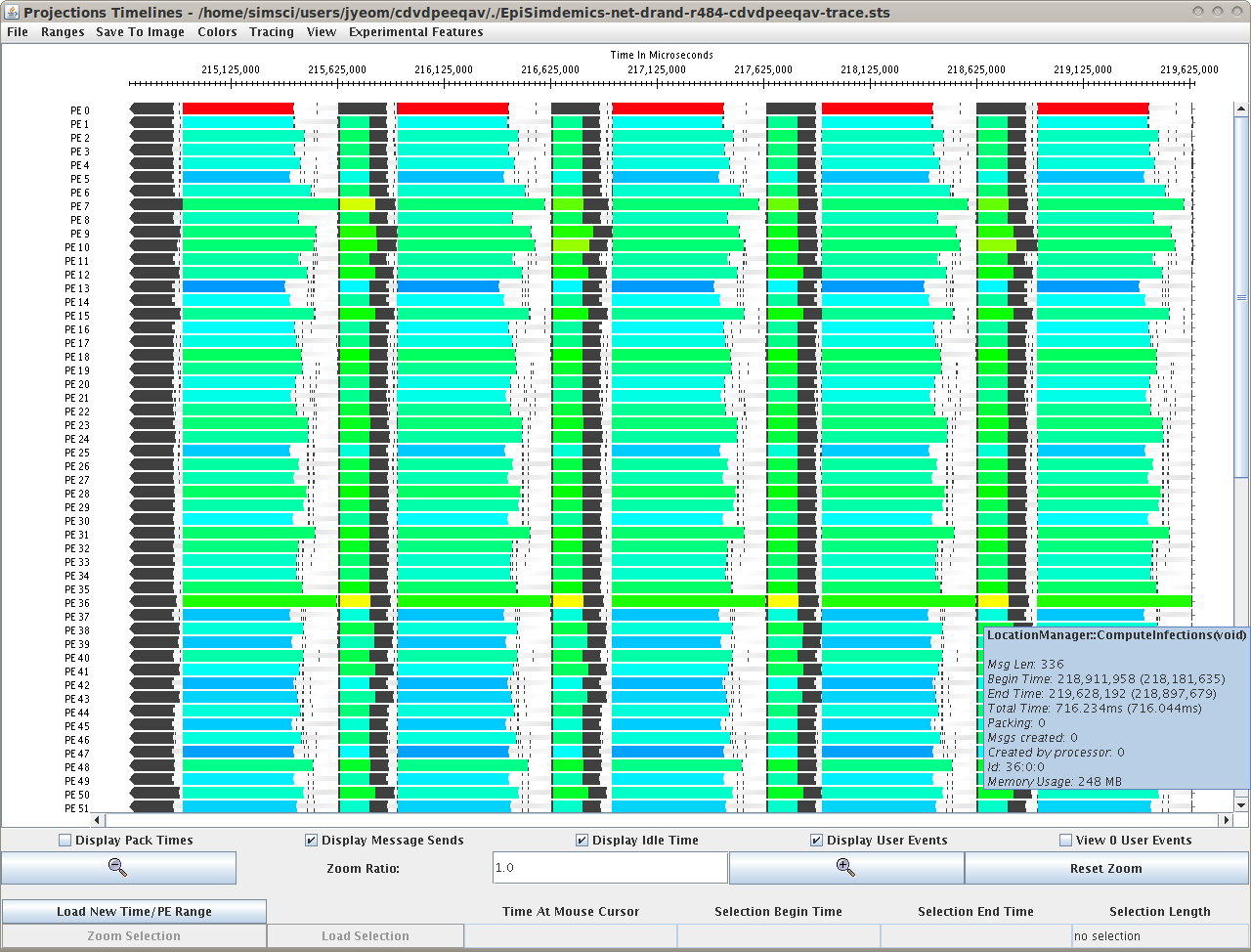Check View 0 User Events box
This screenshot has width=1251, height=952.
point(1066,841)
